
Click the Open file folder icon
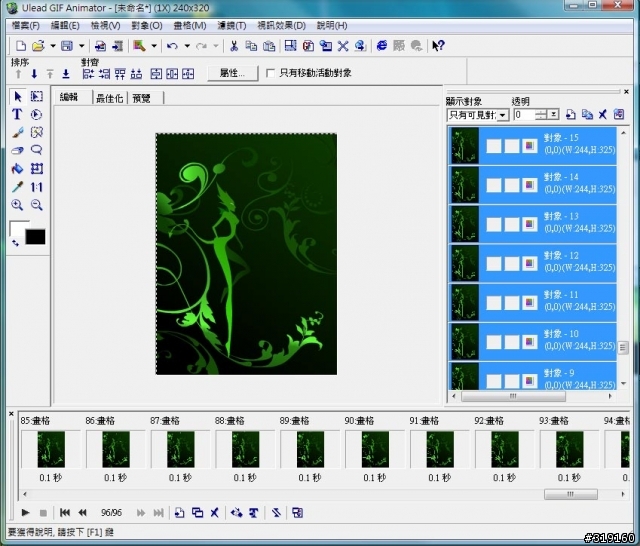coord(38,46)
